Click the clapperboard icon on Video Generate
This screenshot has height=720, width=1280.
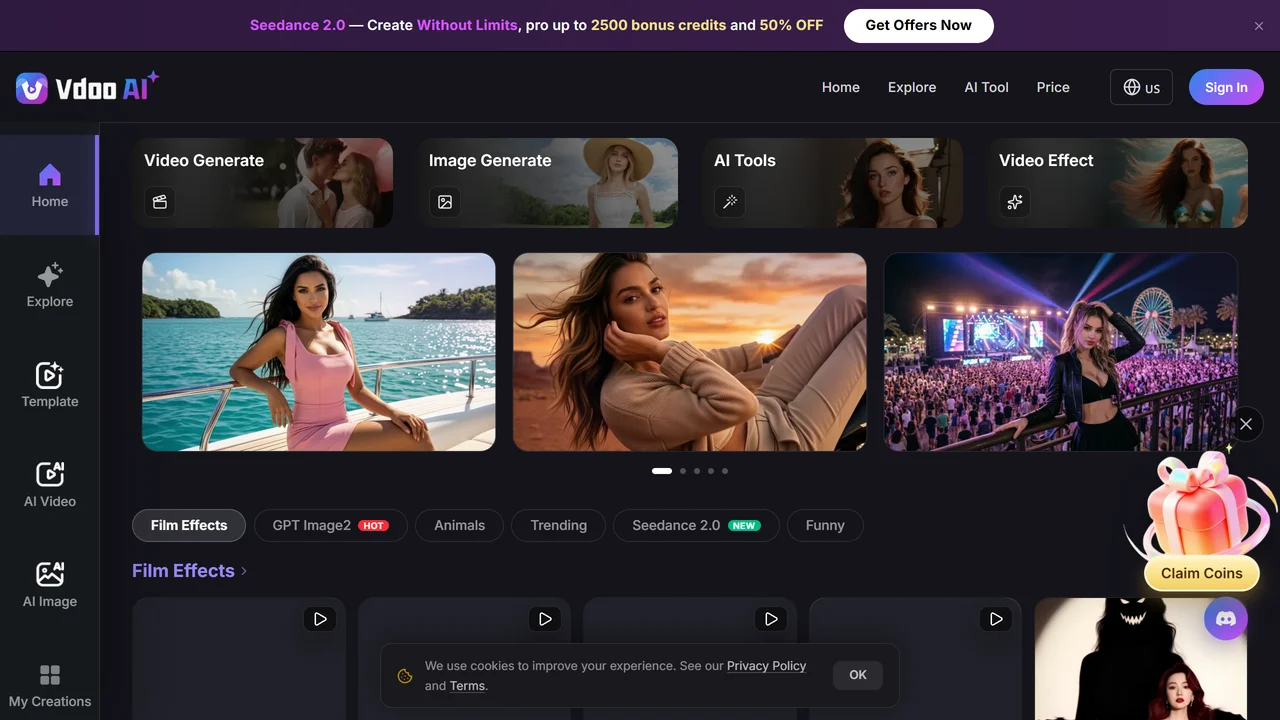160,202
